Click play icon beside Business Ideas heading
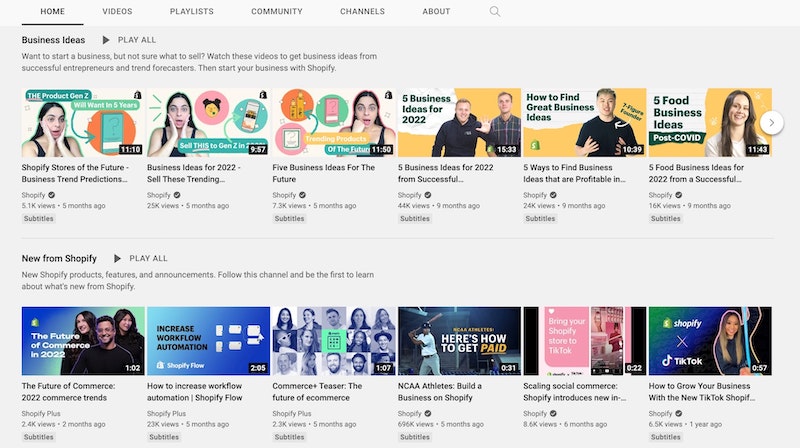This screenshot has width=800, height=448. click(x=106, y=40)
